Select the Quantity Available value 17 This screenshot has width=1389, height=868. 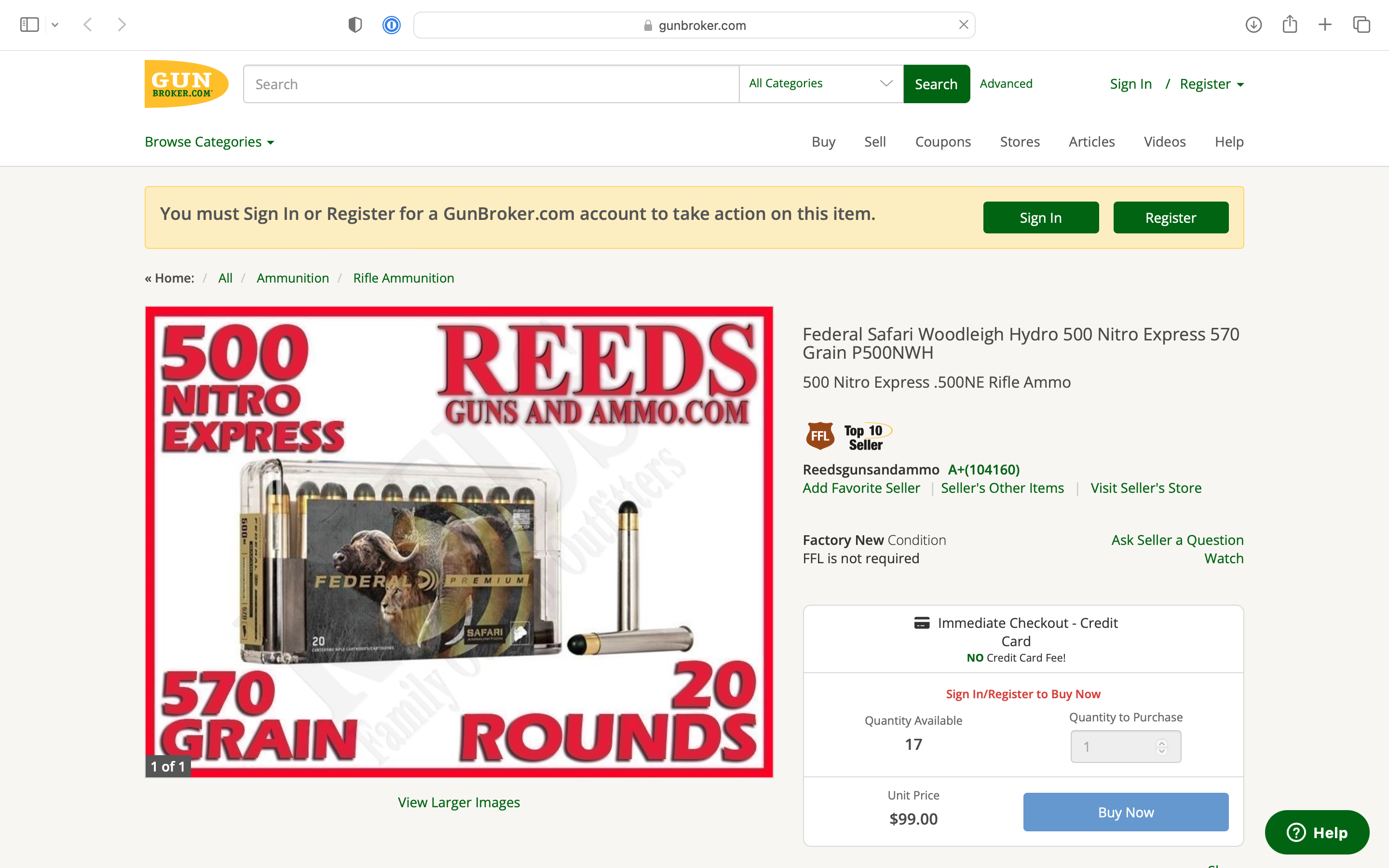click(913, 745)
